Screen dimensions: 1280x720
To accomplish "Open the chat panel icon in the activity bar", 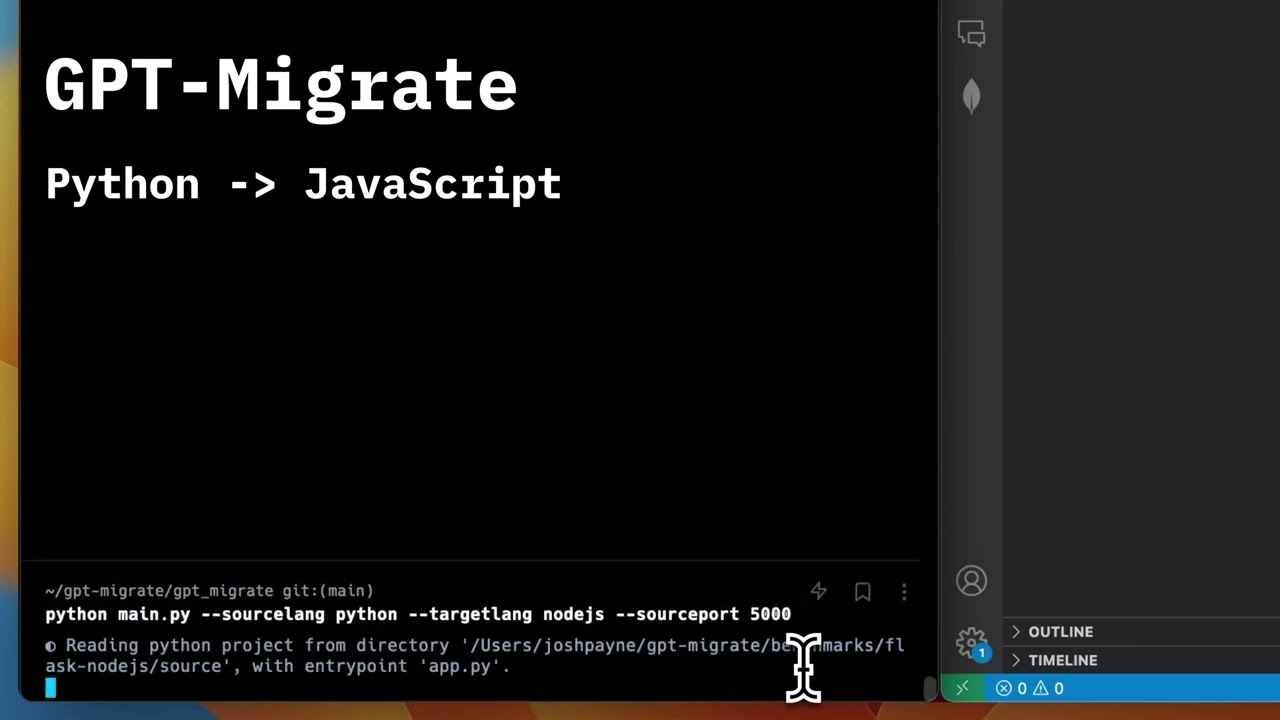I will tap(971, 34).
